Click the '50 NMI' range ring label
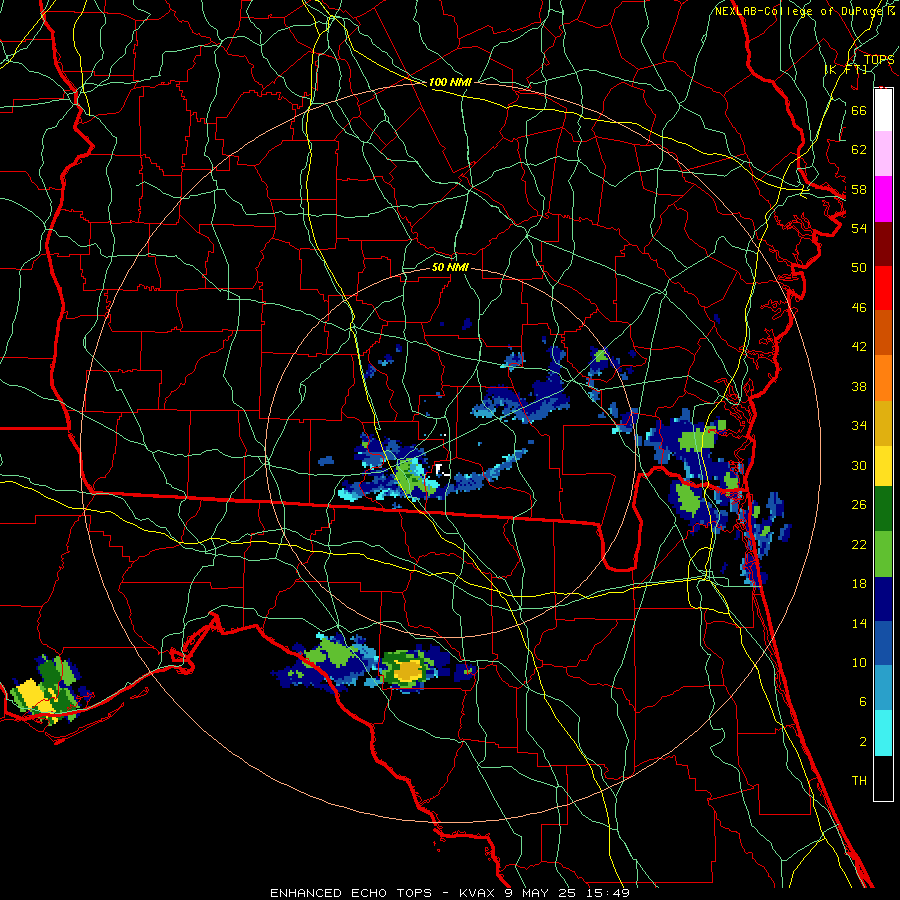Image resolution: width=900 pixels, height=900 pixels. 450,267
